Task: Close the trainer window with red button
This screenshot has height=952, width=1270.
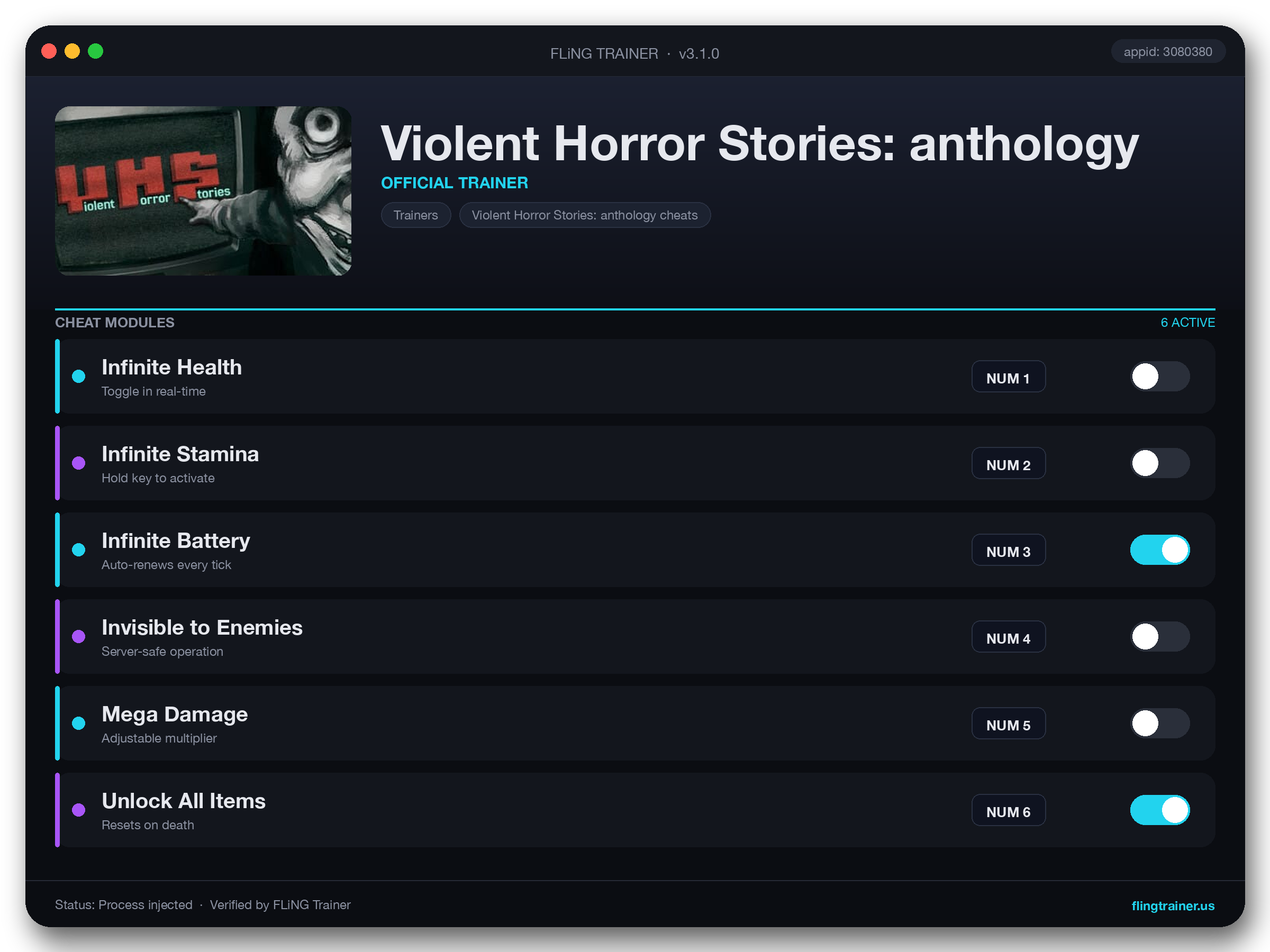Action: 49,51
